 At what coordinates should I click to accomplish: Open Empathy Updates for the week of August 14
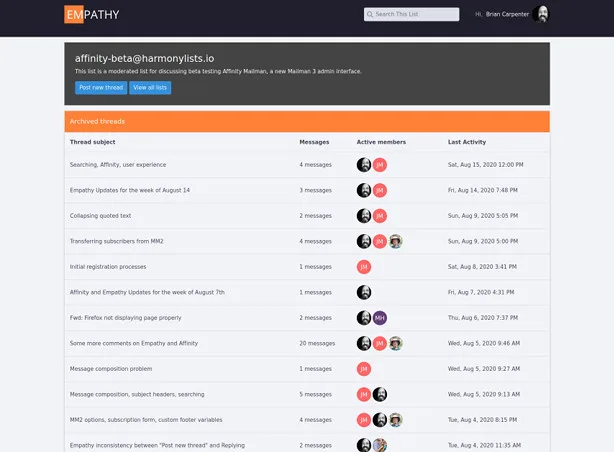(x=130, y=190)
